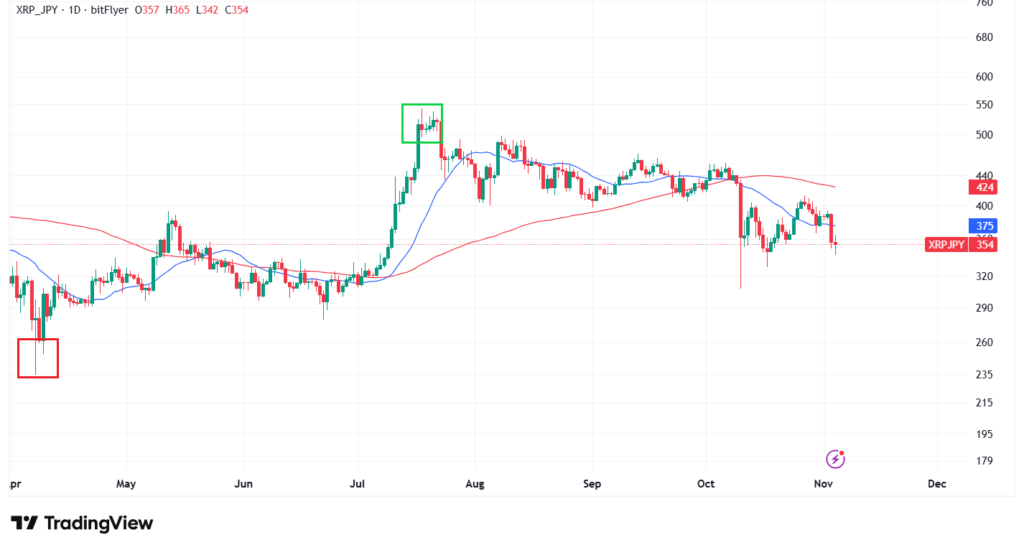1024x550 pixels.
Task: Select the green rectangle marking the July high
Action: coord(421,123)
